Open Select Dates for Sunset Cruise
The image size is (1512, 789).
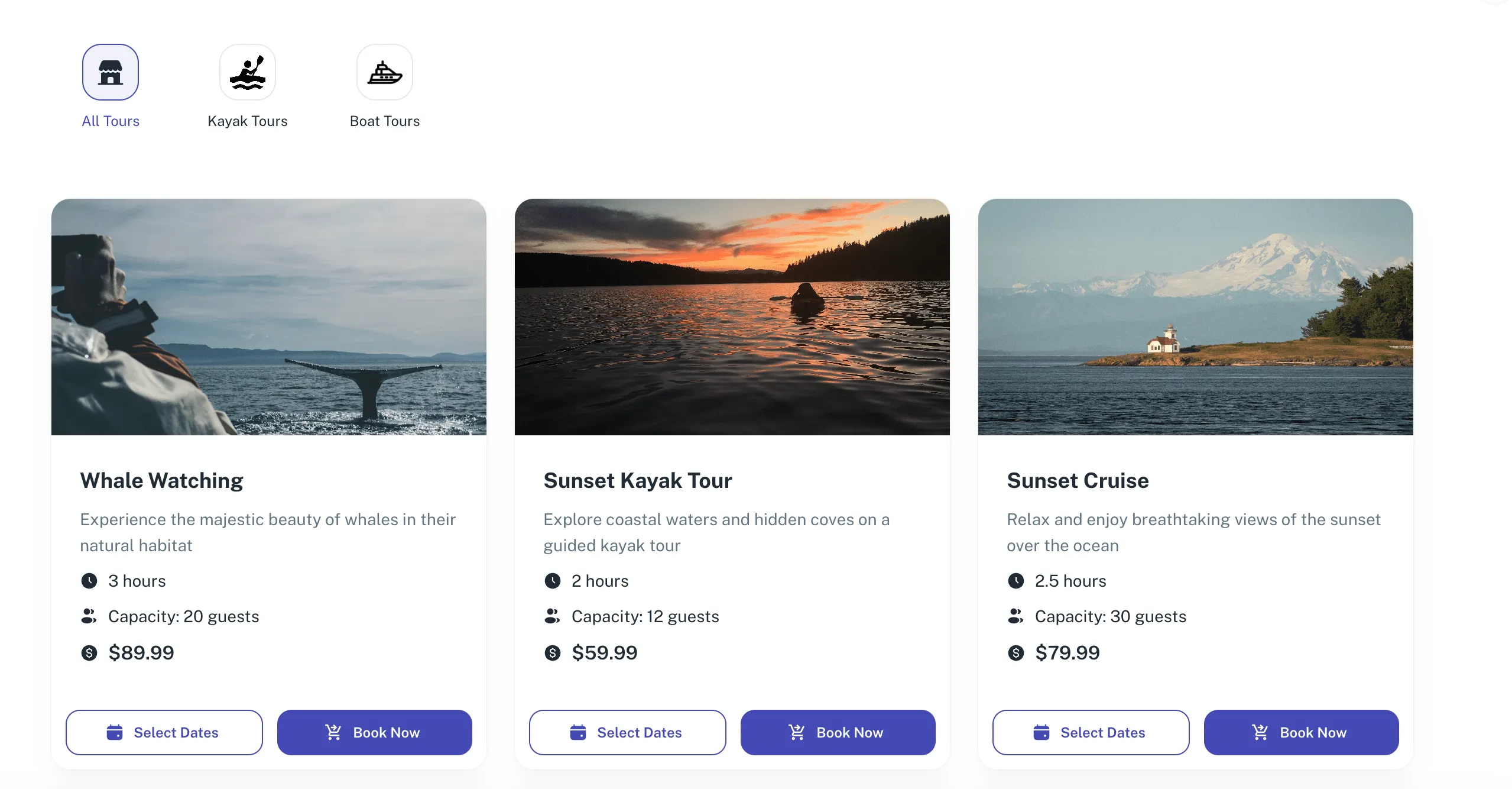click(x=1091, y=732)
